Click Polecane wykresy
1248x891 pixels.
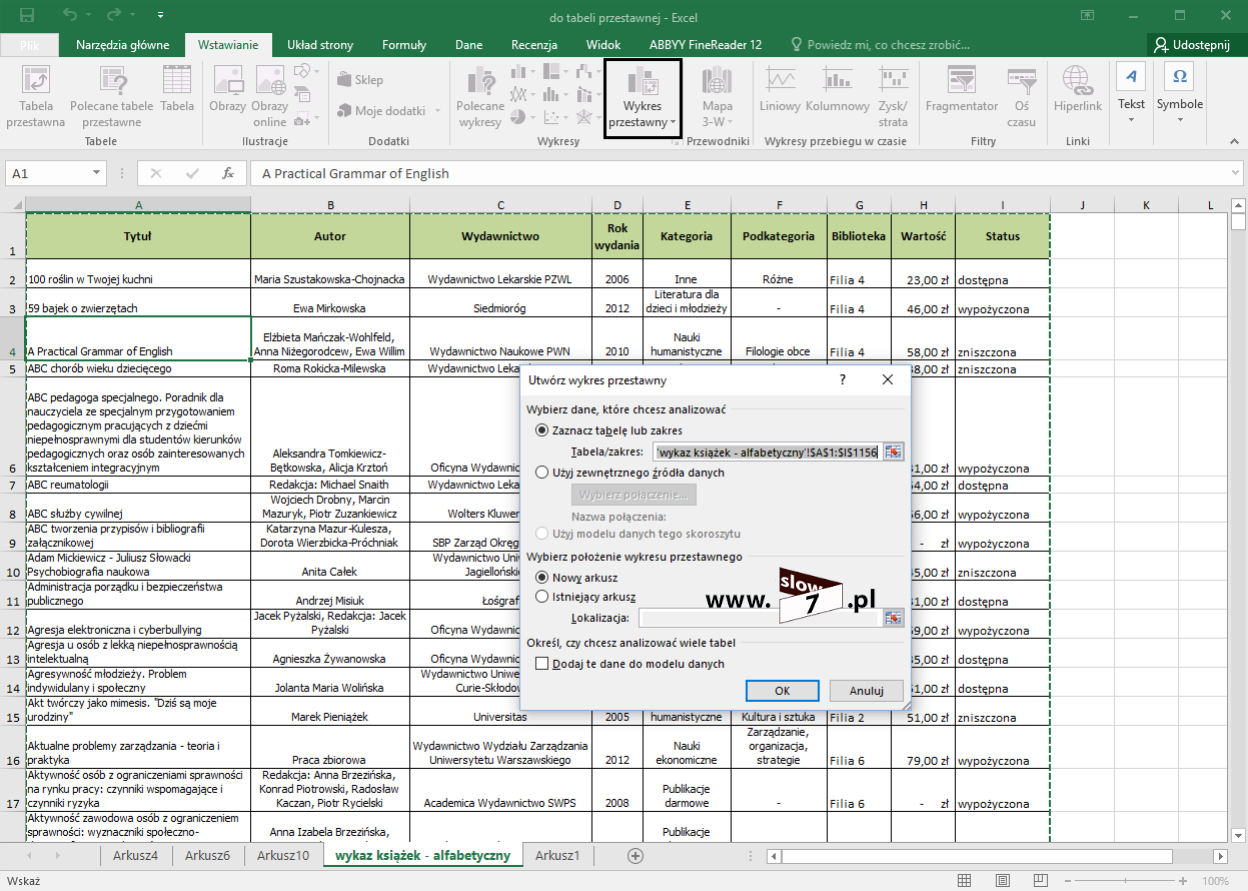pyautogui.click(x=480, y=97)
